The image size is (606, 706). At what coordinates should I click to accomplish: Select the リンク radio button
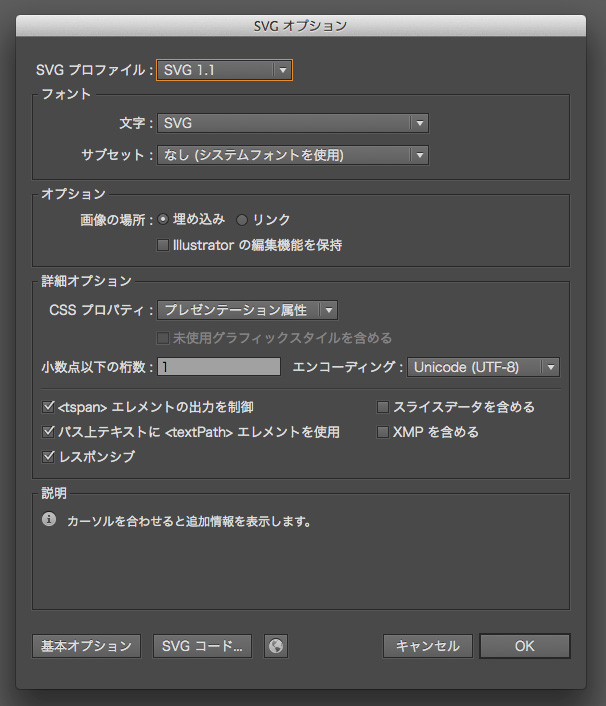(242, 220)
